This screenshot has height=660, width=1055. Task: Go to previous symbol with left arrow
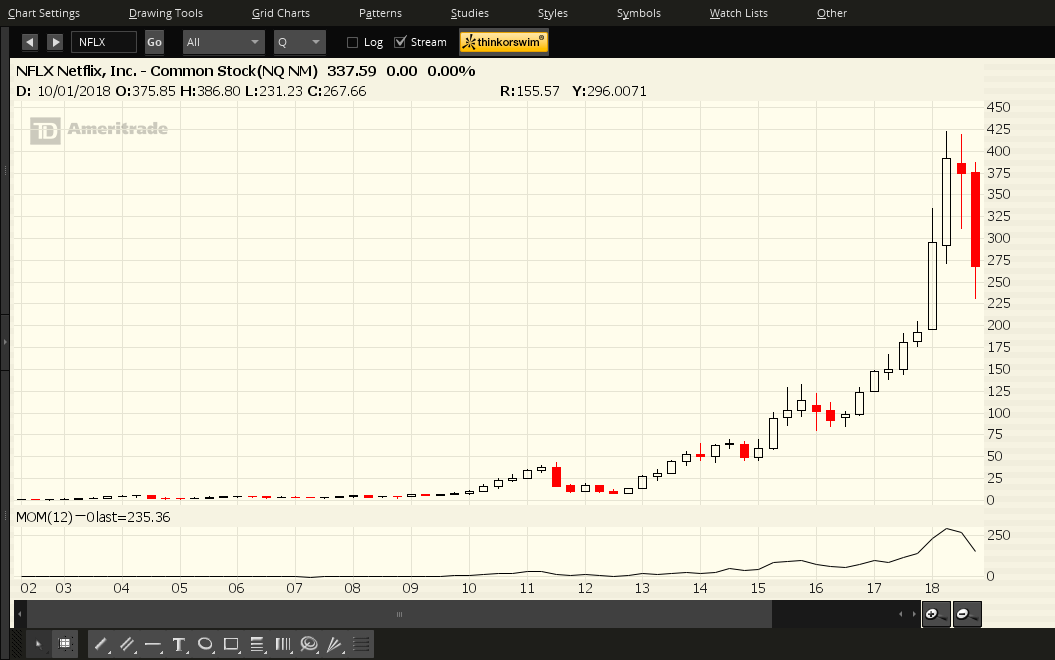click(x=30, y=42)
